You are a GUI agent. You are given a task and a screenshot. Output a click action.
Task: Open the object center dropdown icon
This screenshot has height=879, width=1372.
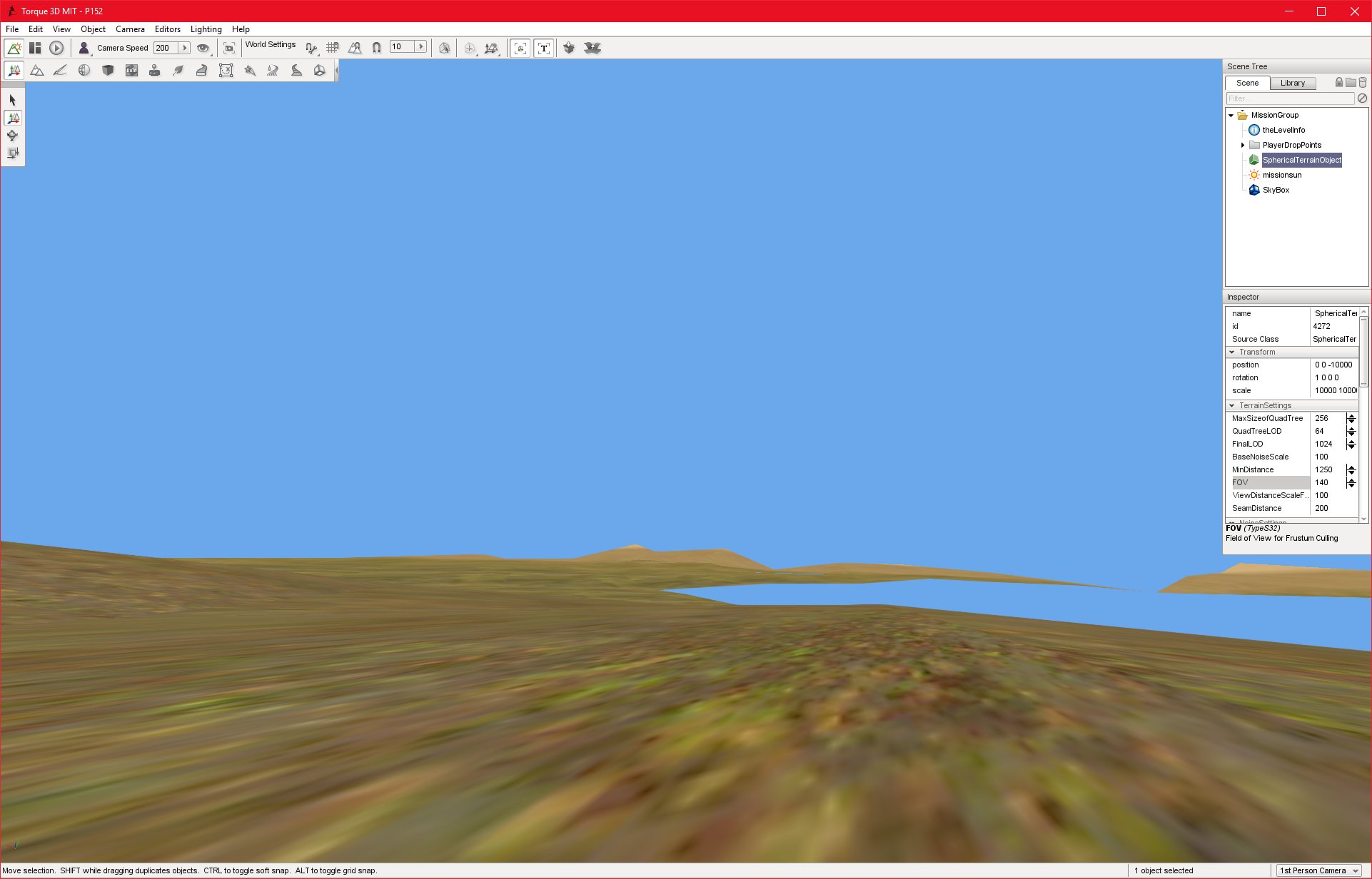coord(470,48)
